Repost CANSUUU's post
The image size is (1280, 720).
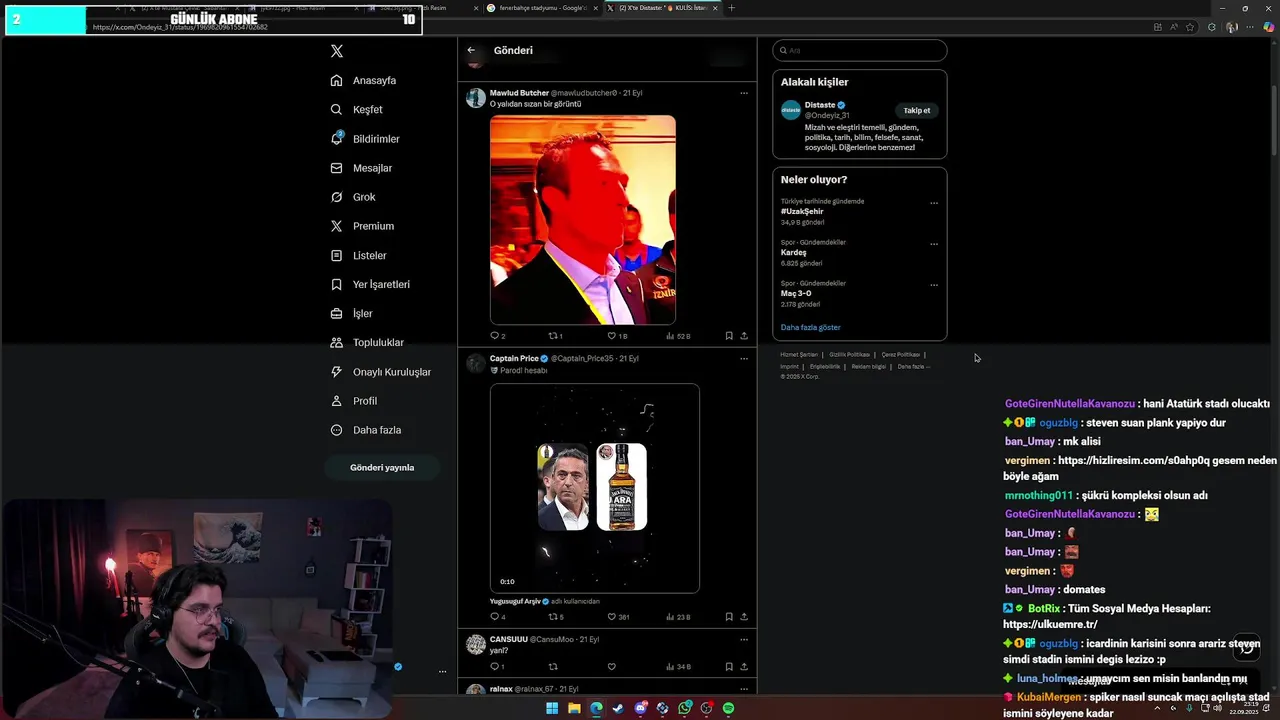(x=553, y=666)
